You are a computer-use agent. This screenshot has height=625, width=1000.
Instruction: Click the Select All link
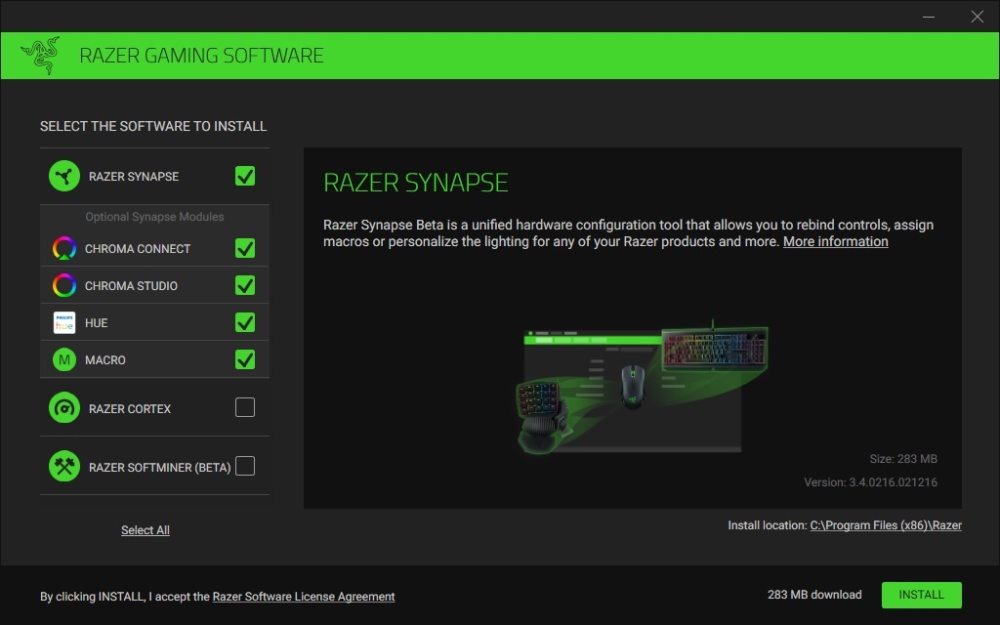(x=145, y=530)
